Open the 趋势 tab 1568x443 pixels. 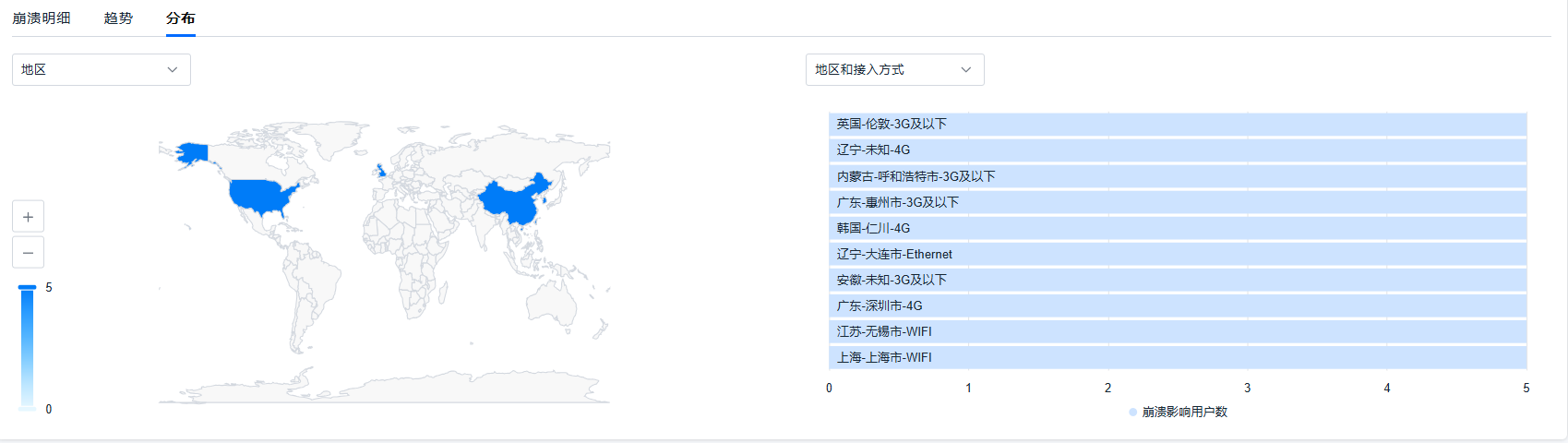tap(118, 18)
